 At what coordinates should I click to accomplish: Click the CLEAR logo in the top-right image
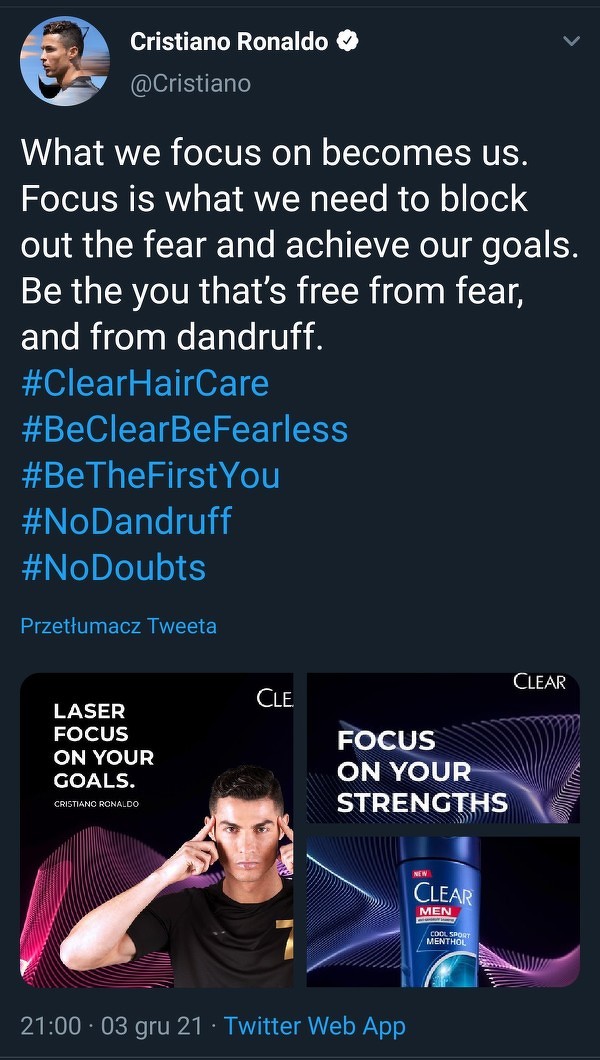540,683
